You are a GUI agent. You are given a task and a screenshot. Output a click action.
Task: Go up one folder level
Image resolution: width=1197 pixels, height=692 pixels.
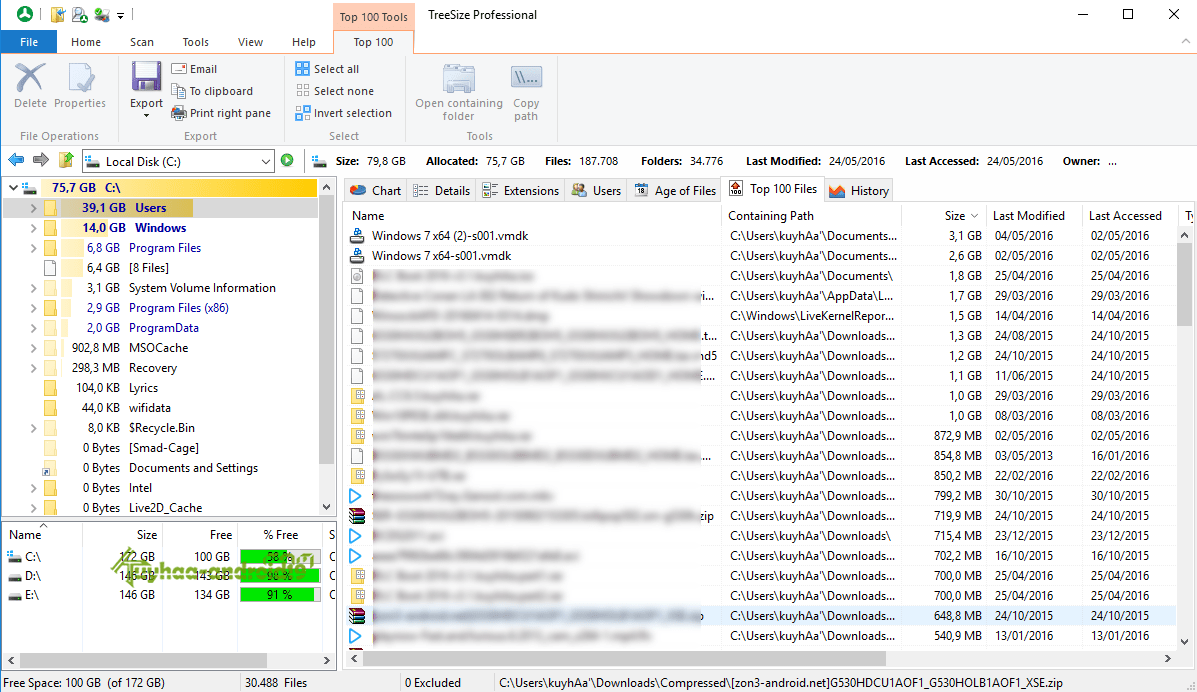tap(66, 160)
